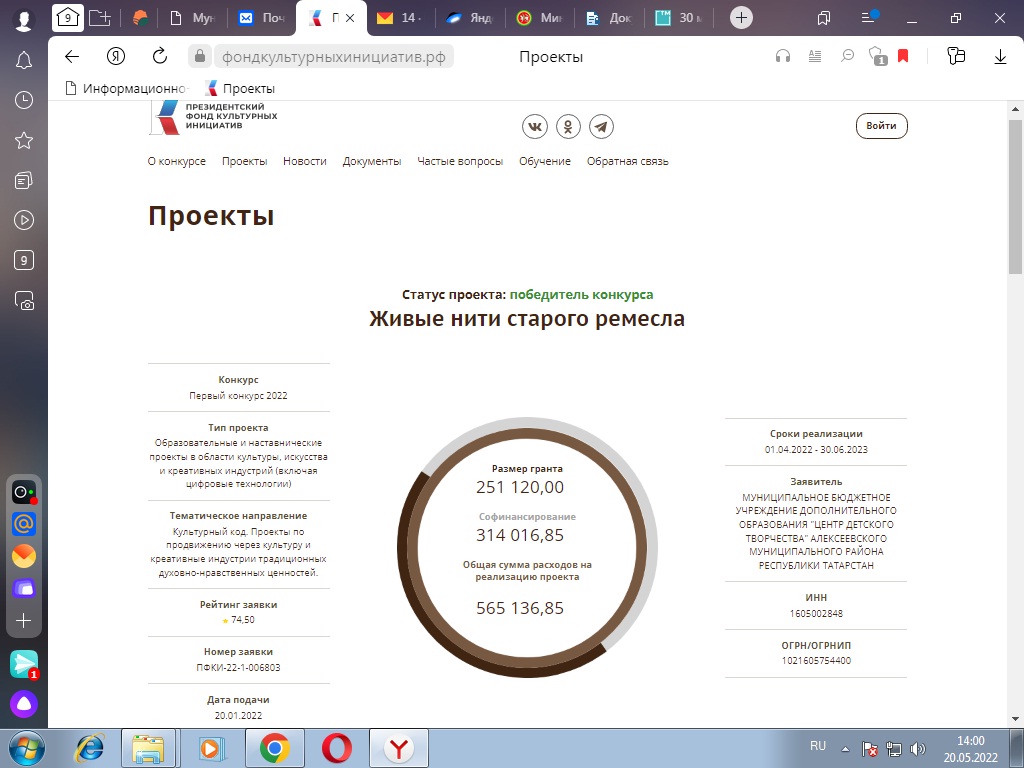1024x768 pixels.
Task: Open the Alice assistant icon in sidebar
Action: coord(24,704)
